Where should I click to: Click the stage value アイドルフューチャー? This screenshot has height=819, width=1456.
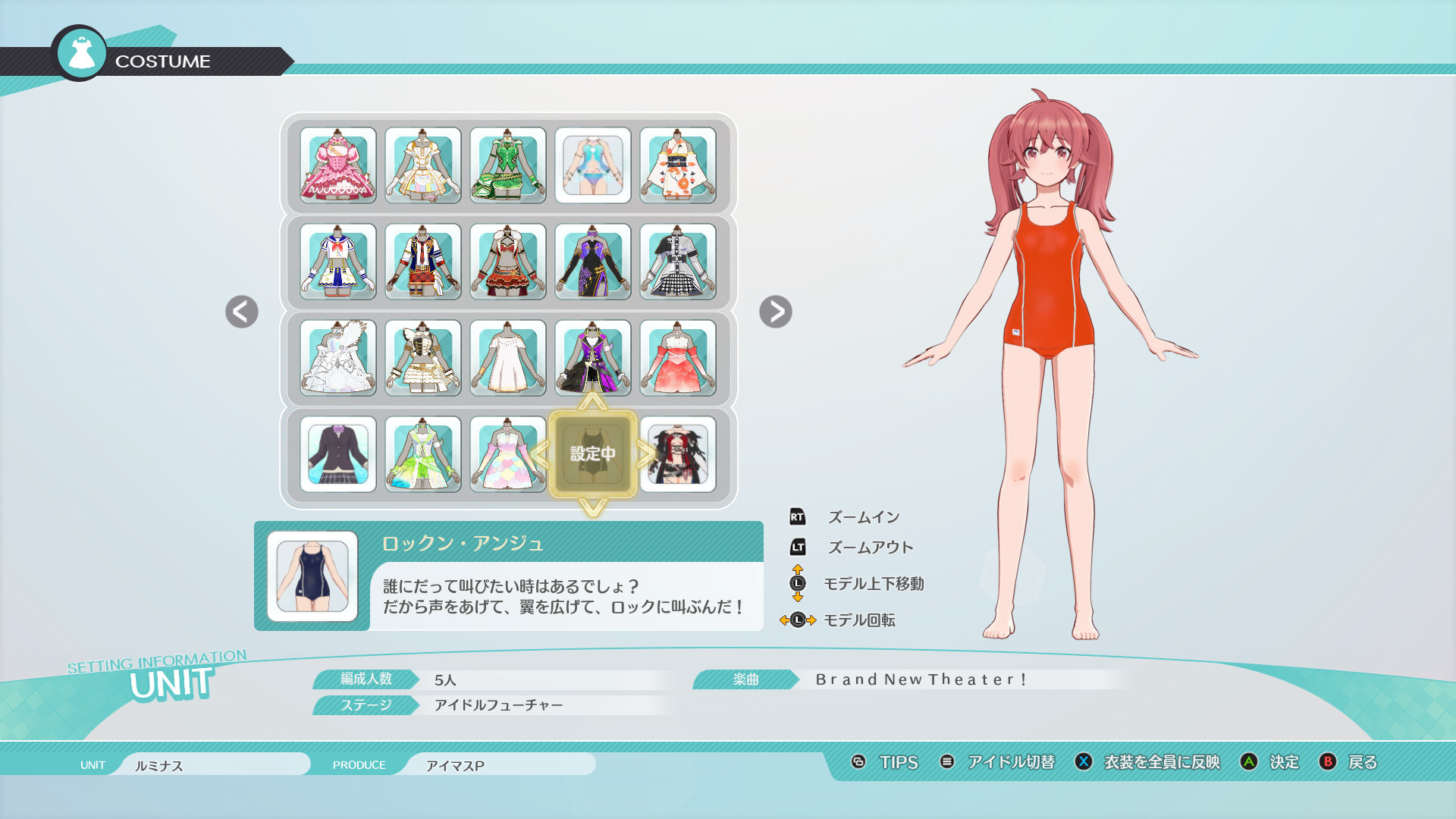coord(498,705)
